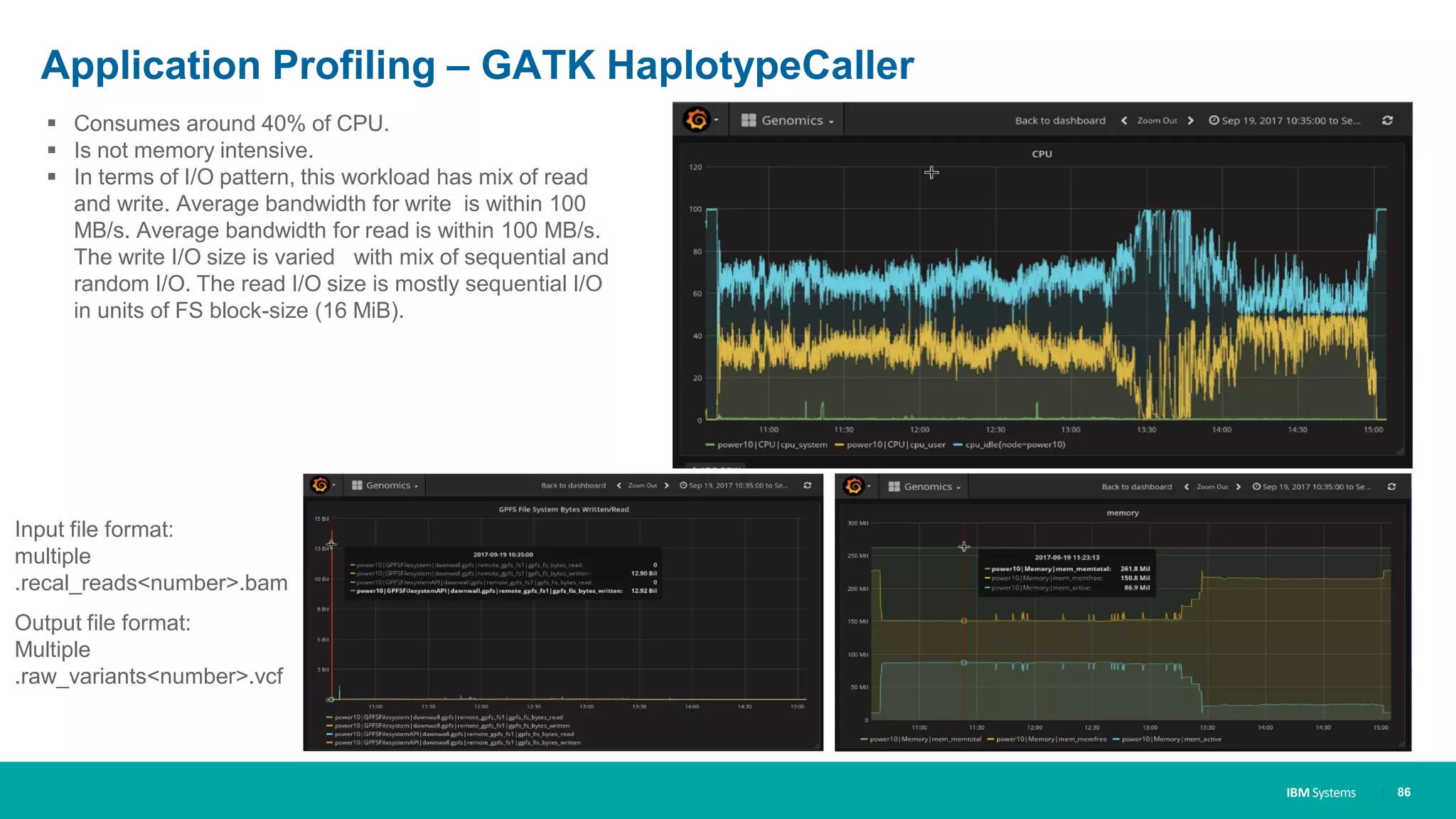Shift time range backward in GPFS panel
Viewport: 1456px width, 819px height.
click(x=619, y=486)
